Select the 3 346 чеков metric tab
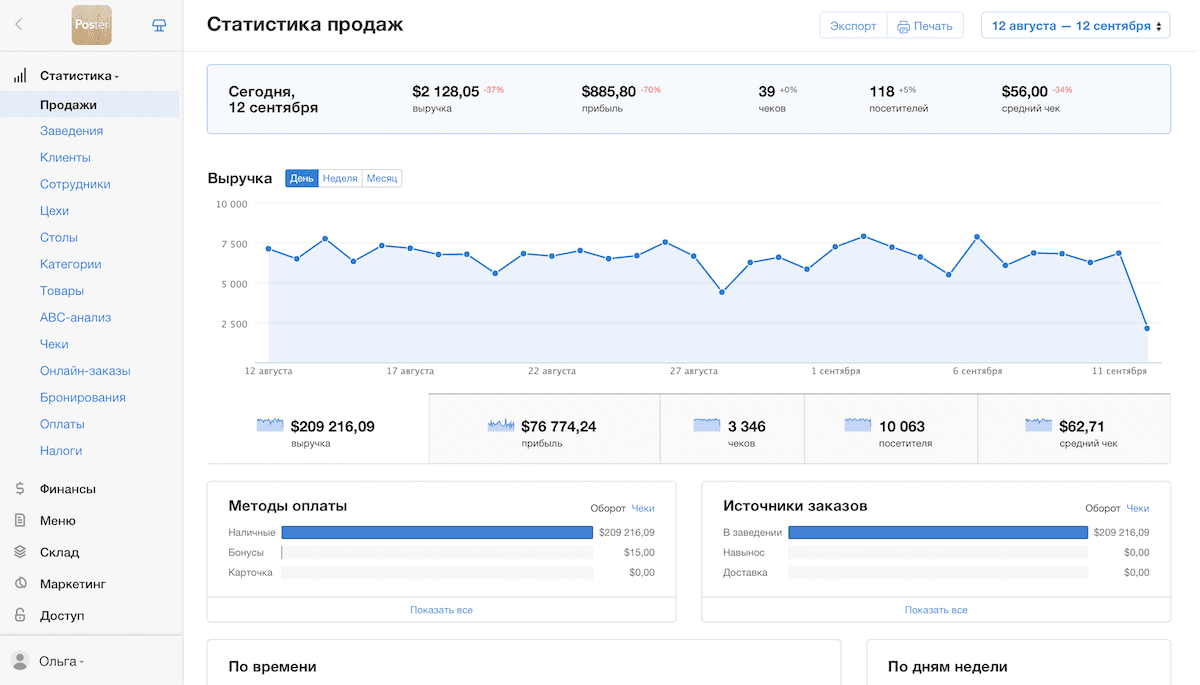Image resolution: width=1200 pixels, height=685 pixels. tap(732, 429)
